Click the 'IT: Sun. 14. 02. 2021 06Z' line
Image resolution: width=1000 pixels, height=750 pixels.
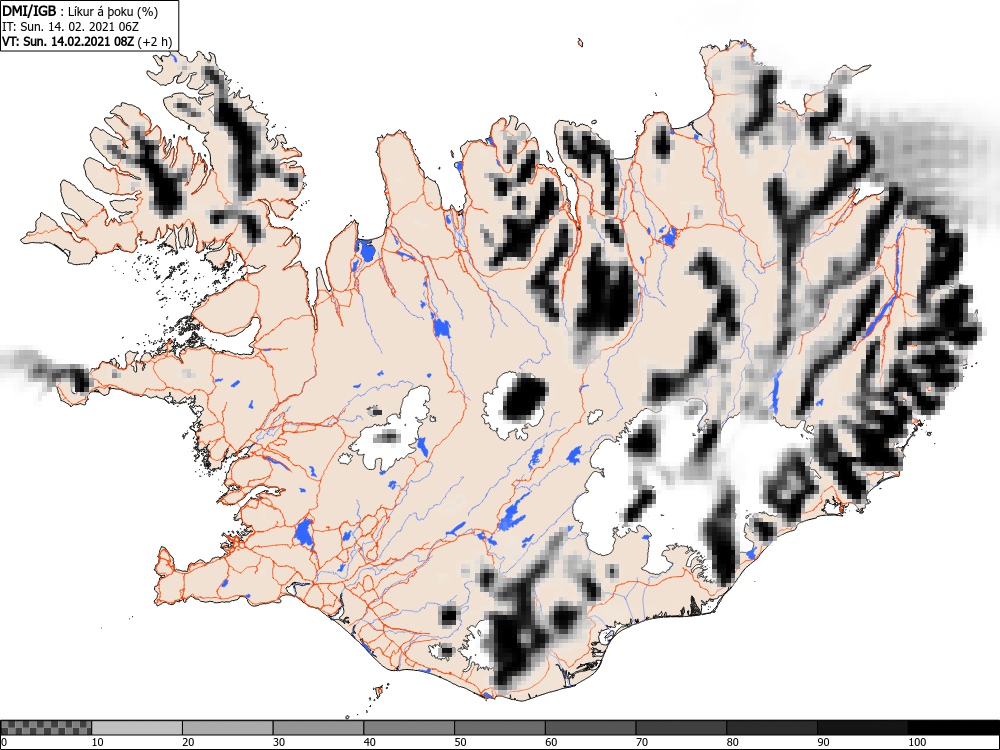(71, 27)
